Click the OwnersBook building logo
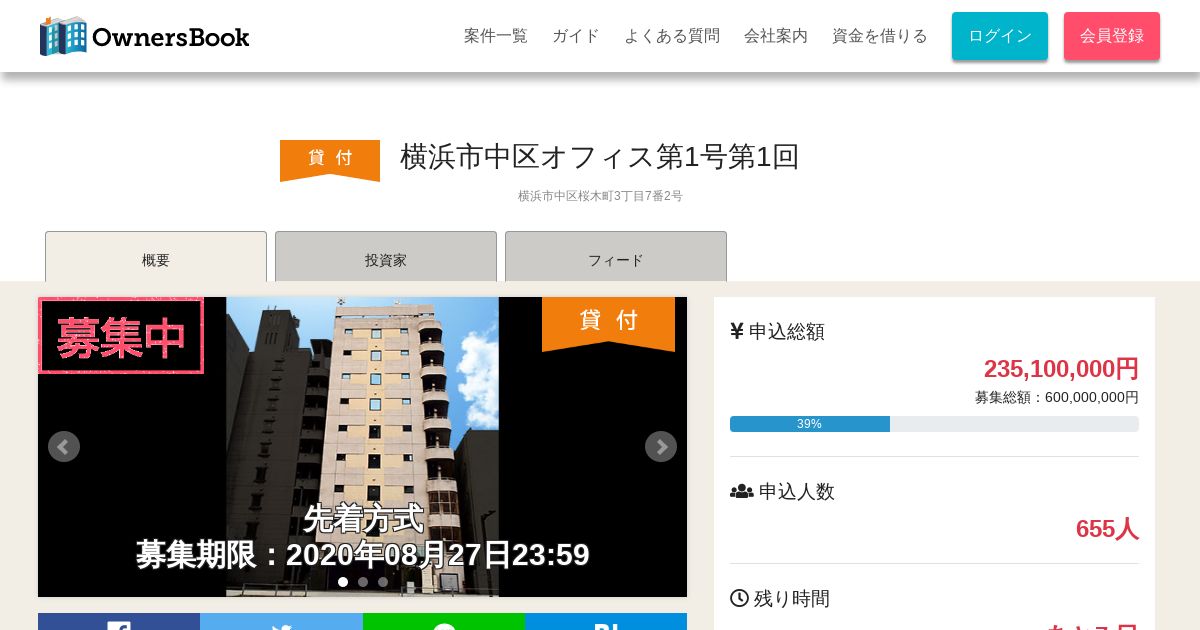 144,36
